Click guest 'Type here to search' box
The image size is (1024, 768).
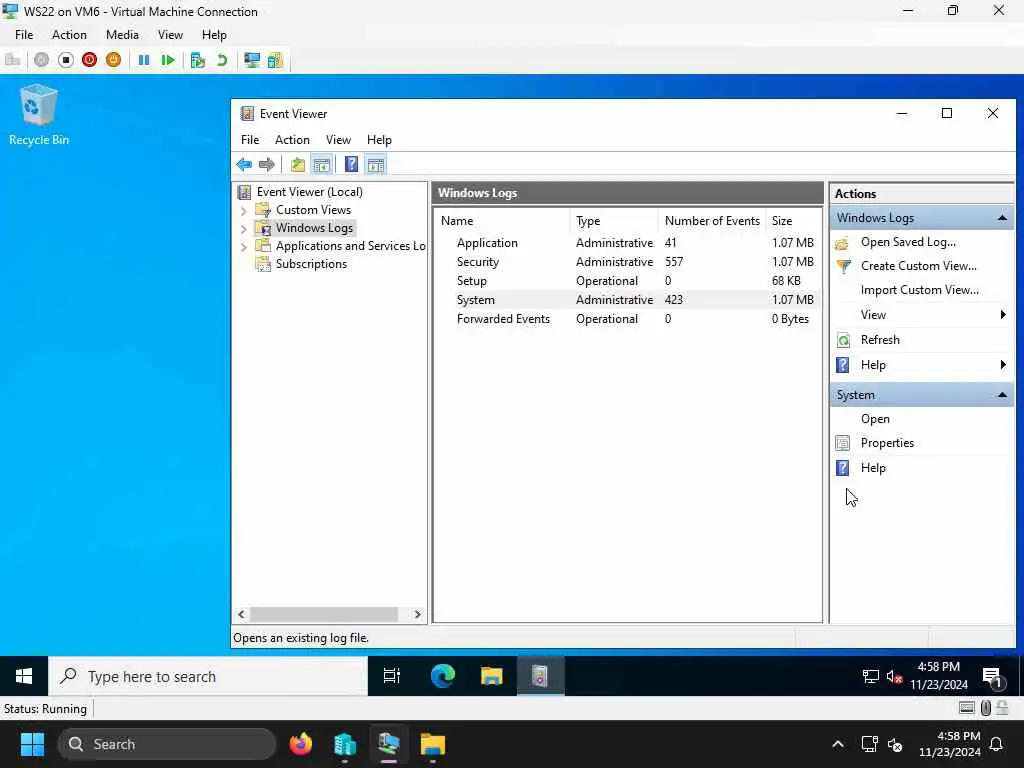coord(208,677)
